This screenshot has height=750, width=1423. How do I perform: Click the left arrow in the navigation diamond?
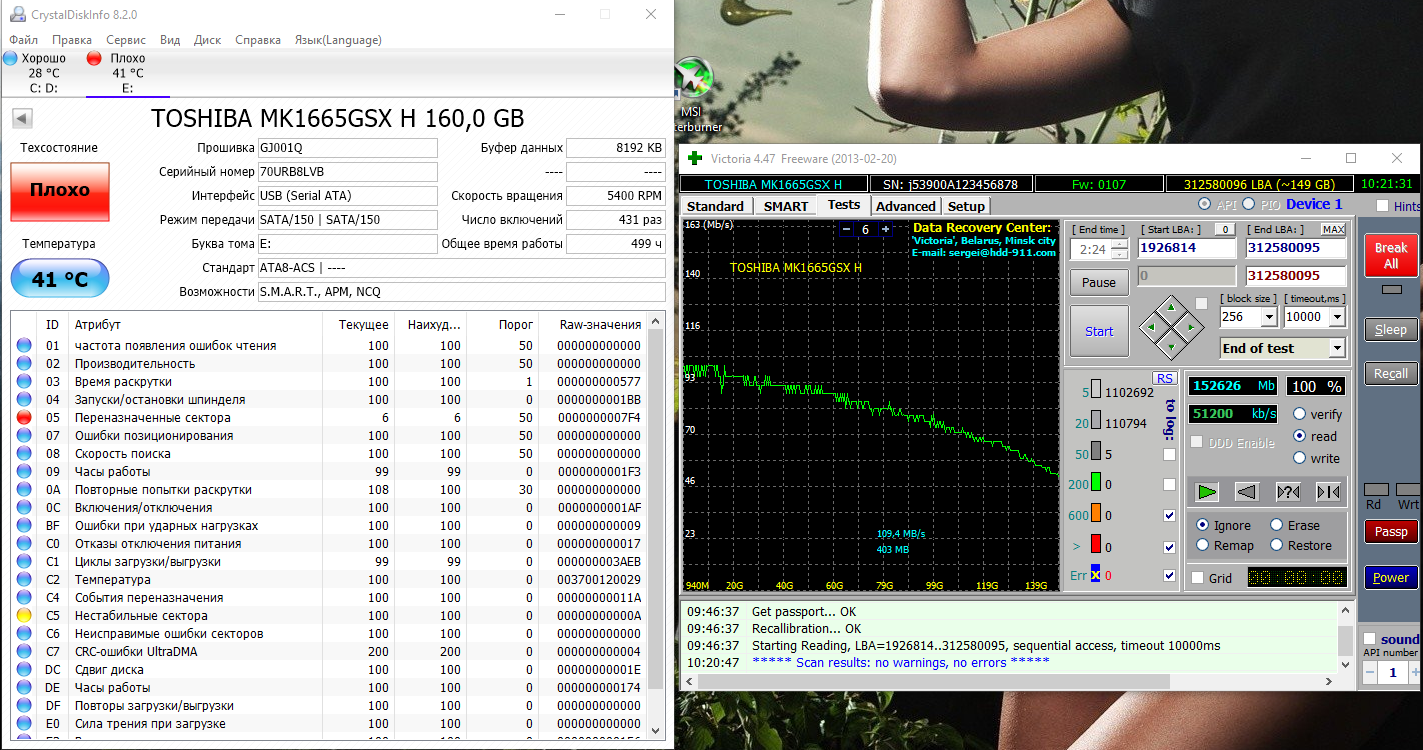pyautogui.click(x=1153, y=326)
